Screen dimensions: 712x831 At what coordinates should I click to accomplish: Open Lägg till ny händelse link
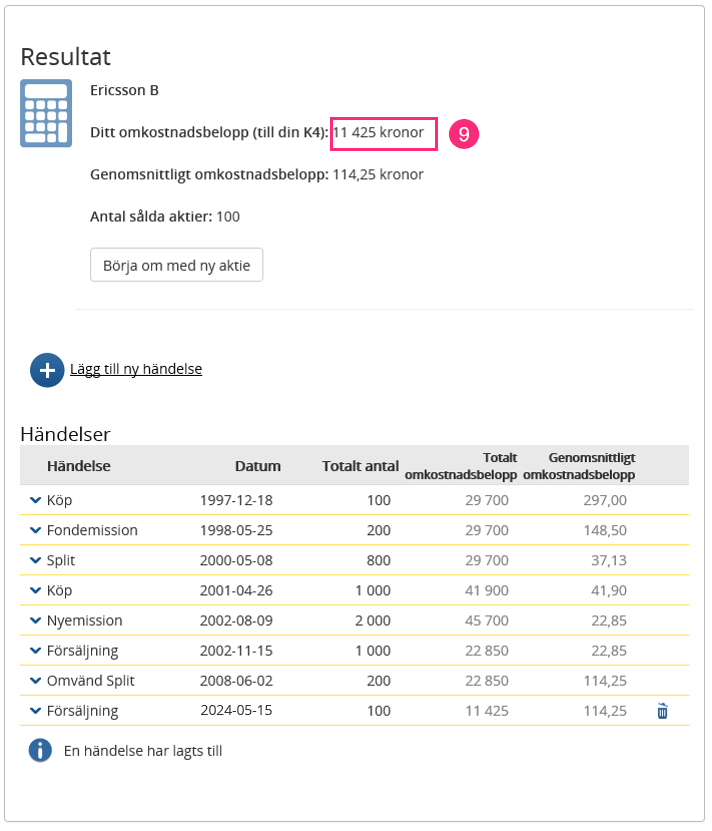coord(136,369)
